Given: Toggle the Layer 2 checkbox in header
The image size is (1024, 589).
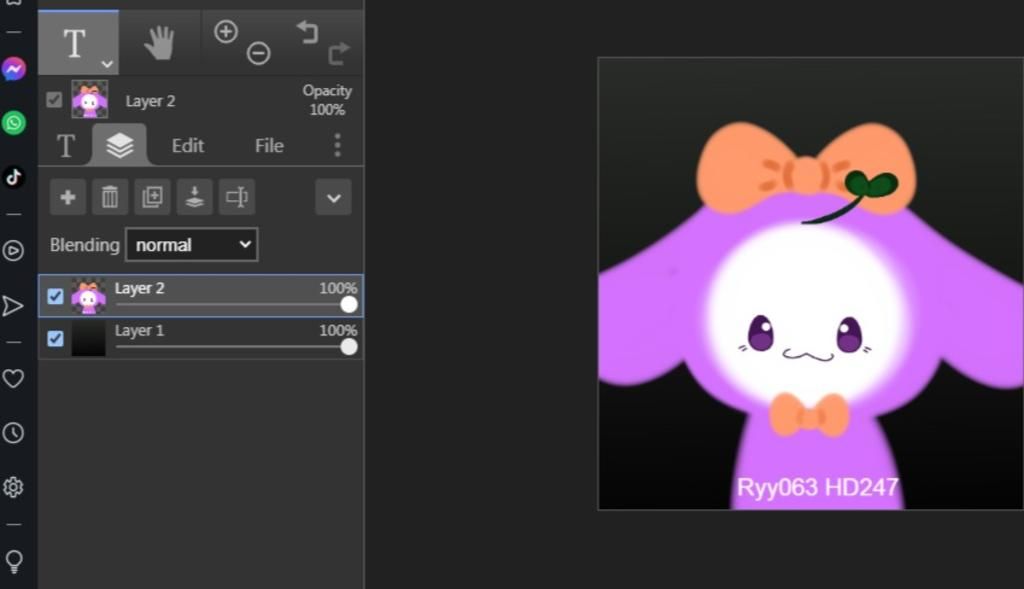Looking at the screenshot, I should pos(54,100).
